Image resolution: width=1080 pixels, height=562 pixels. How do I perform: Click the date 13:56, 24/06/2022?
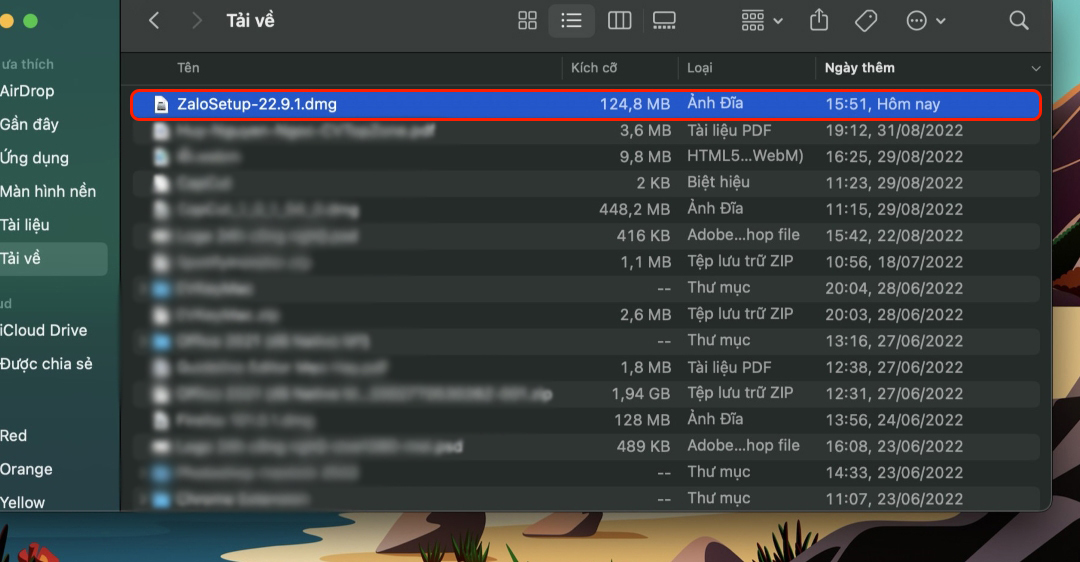point(894,419)
